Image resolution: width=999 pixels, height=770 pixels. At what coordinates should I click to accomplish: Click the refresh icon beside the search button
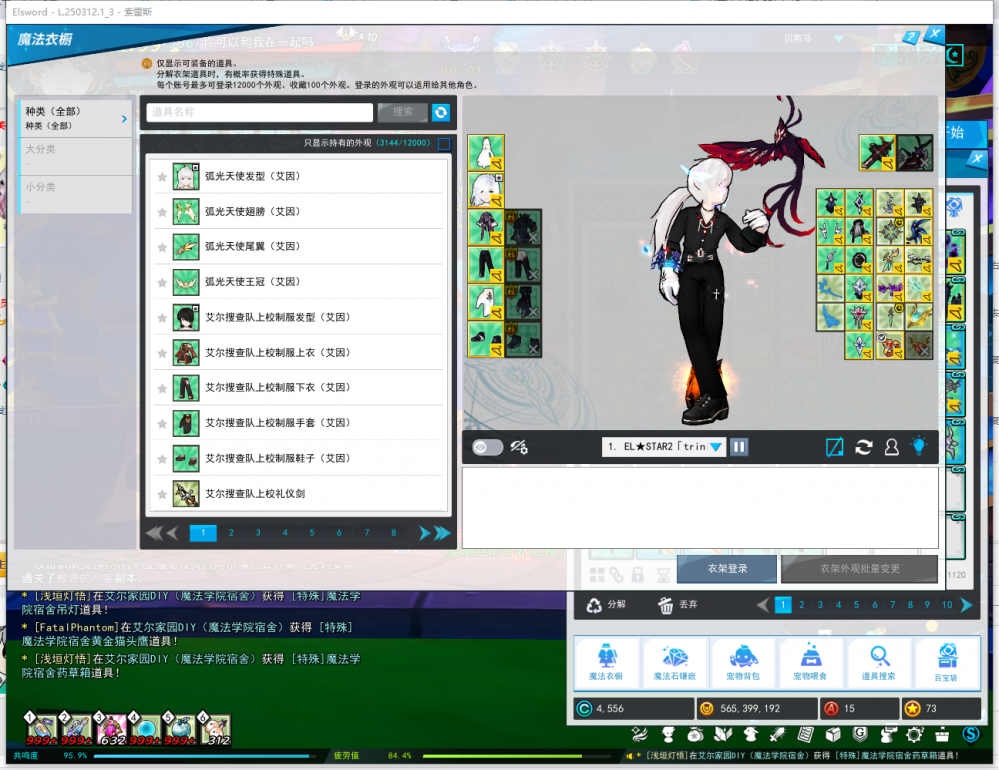point(440,112)
